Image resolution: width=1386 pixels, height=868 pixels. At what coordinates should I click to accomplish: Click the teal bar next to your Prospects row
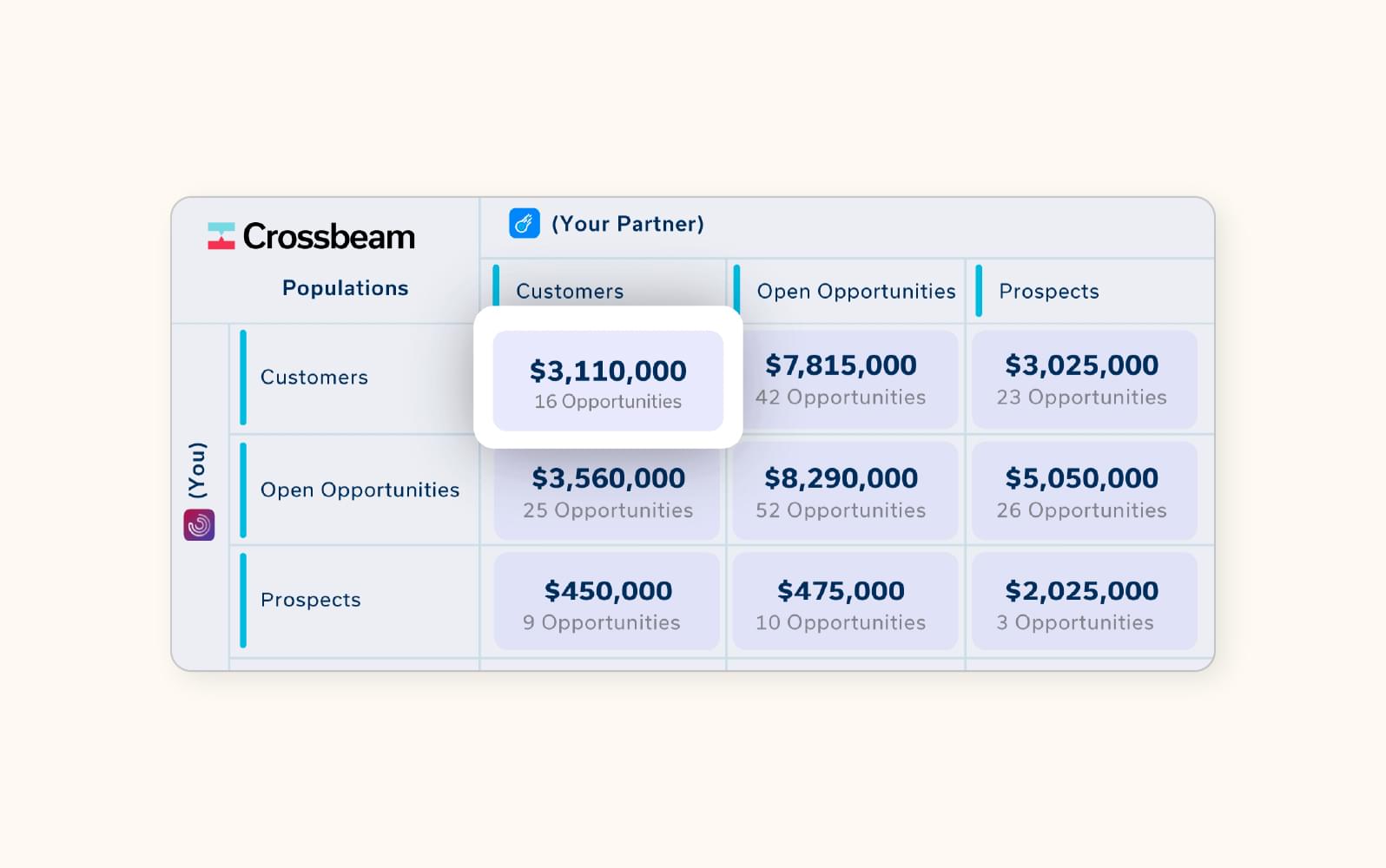(241, 599)
